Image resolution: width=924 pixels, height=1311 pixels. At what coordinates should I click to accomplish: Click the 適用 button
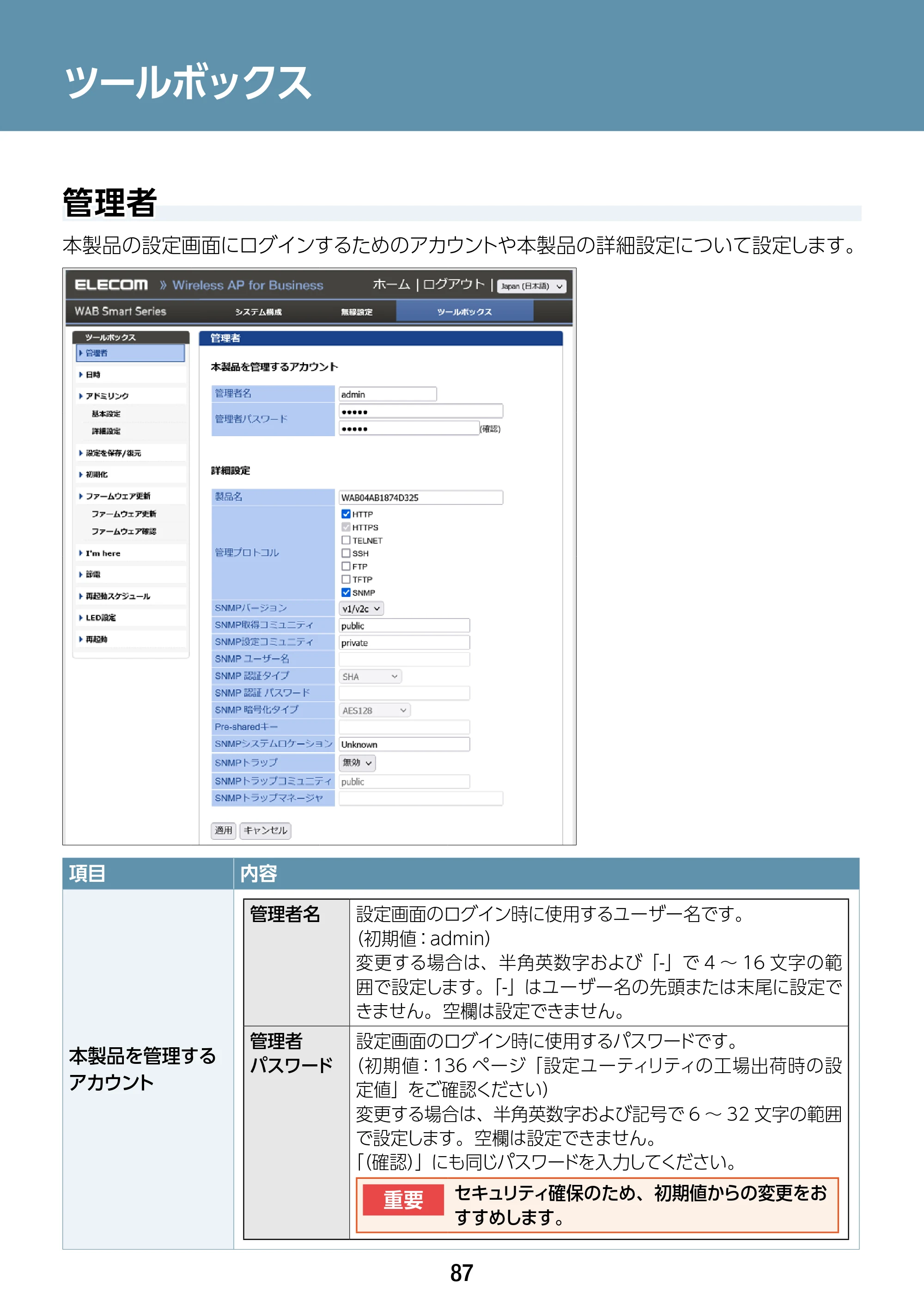tap(223, 830)
